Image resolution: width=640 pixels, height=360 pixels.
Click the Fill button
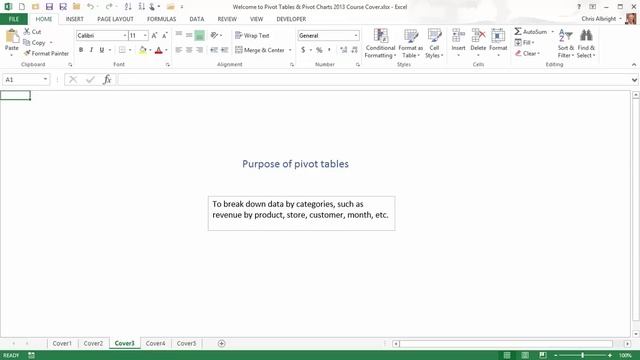pyautogui.click(x=524, y=42)
